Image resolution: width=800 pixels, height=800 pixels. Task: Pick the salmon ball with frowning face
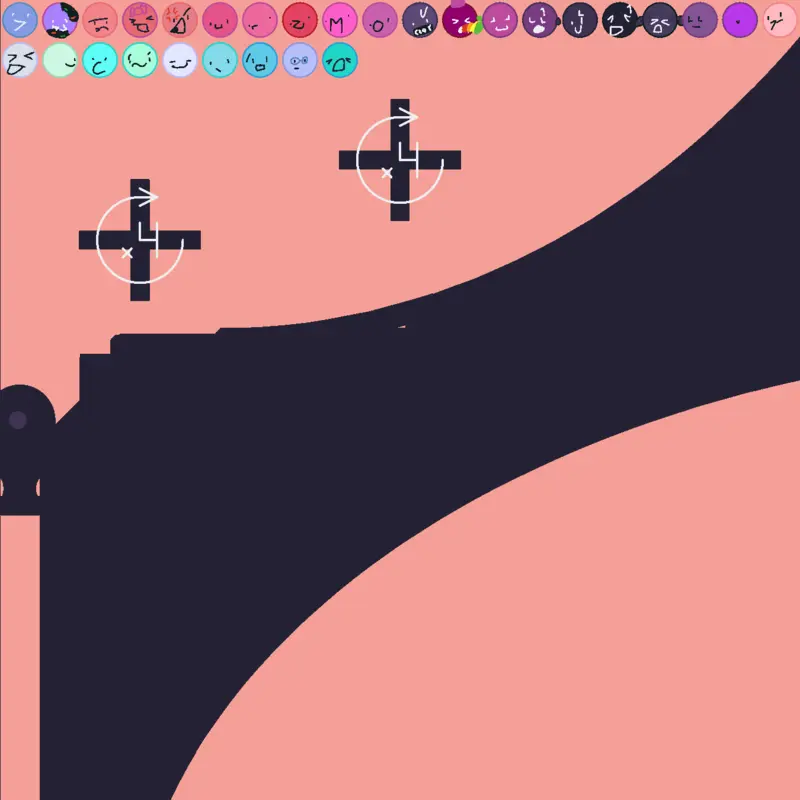100,20
